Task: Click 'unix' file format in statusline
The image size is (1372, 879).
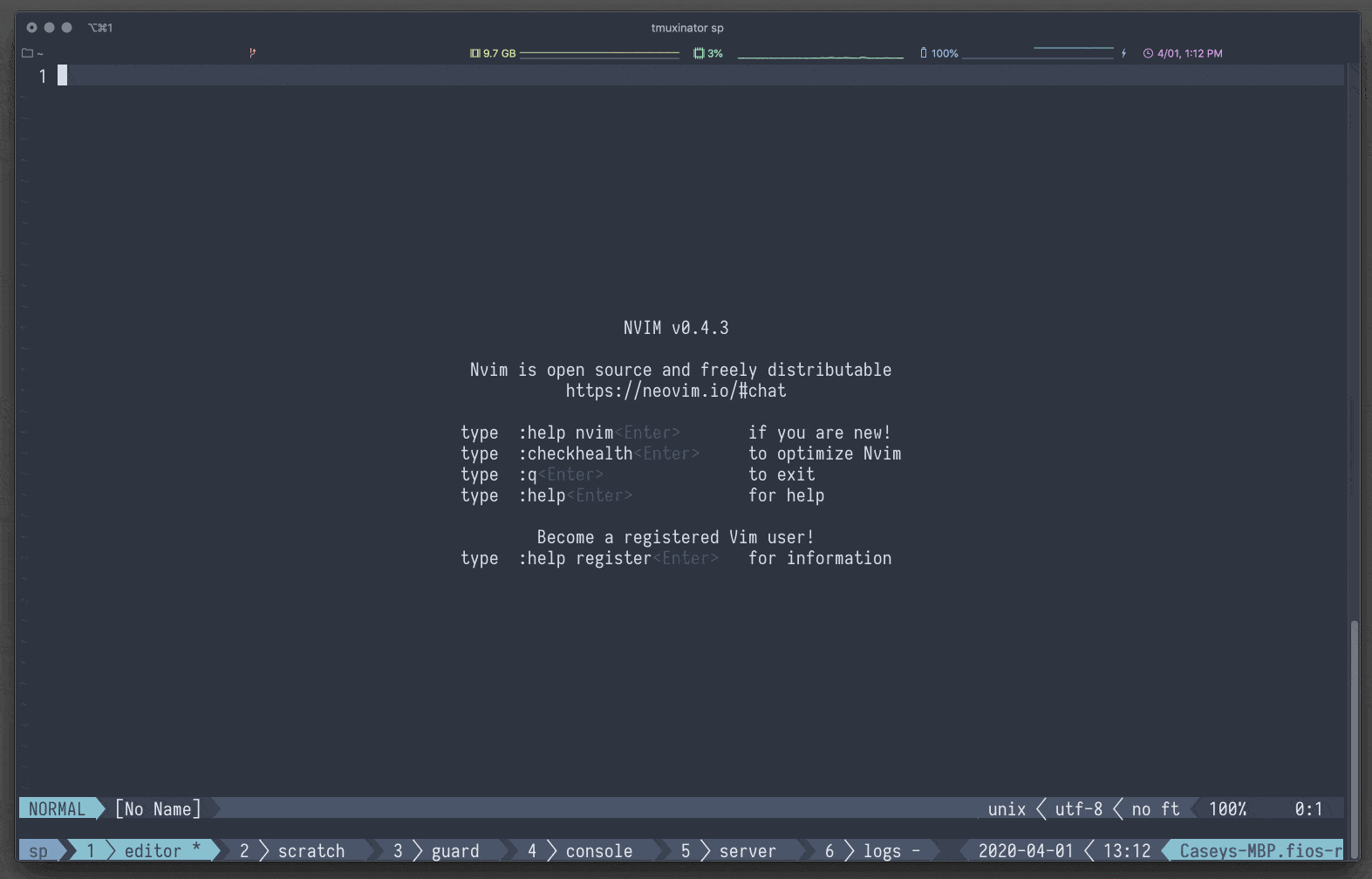Action: pos(1007,808)
